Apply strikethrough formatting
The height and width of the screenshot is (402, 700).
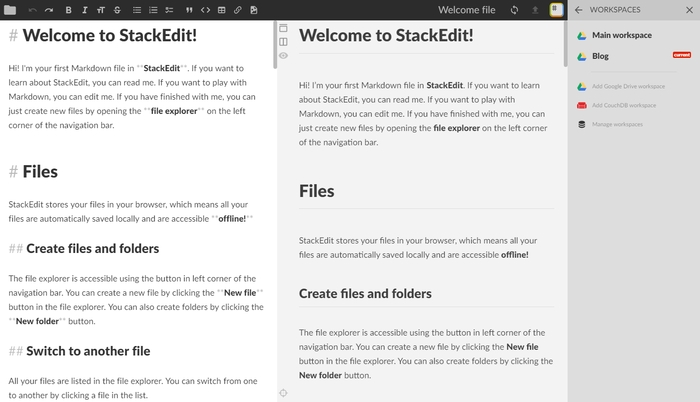(117, 10)
